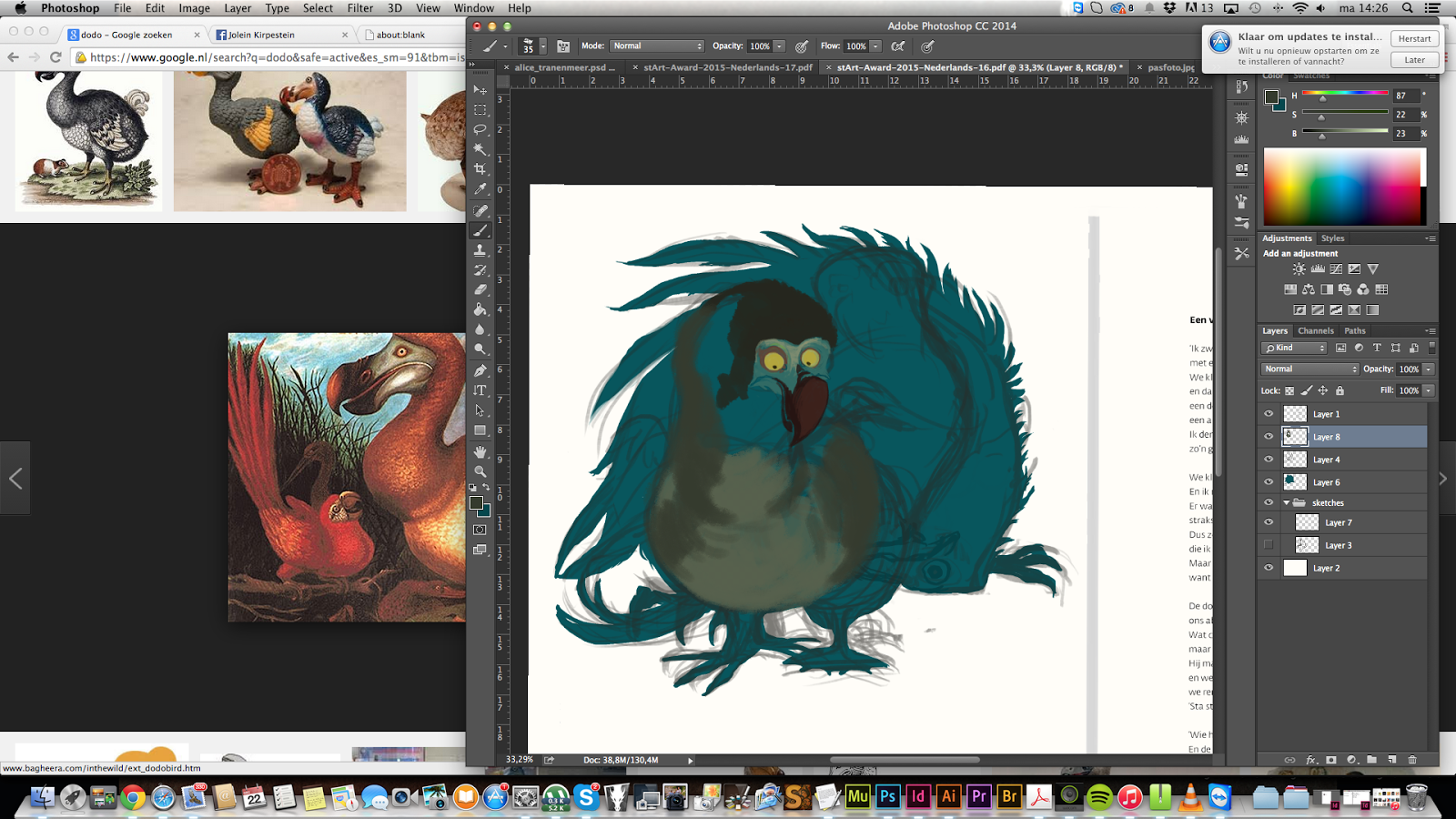Viewport: 1456px width, 819px height.
Task: Switch to the Channels tab
Action: 1316,331
